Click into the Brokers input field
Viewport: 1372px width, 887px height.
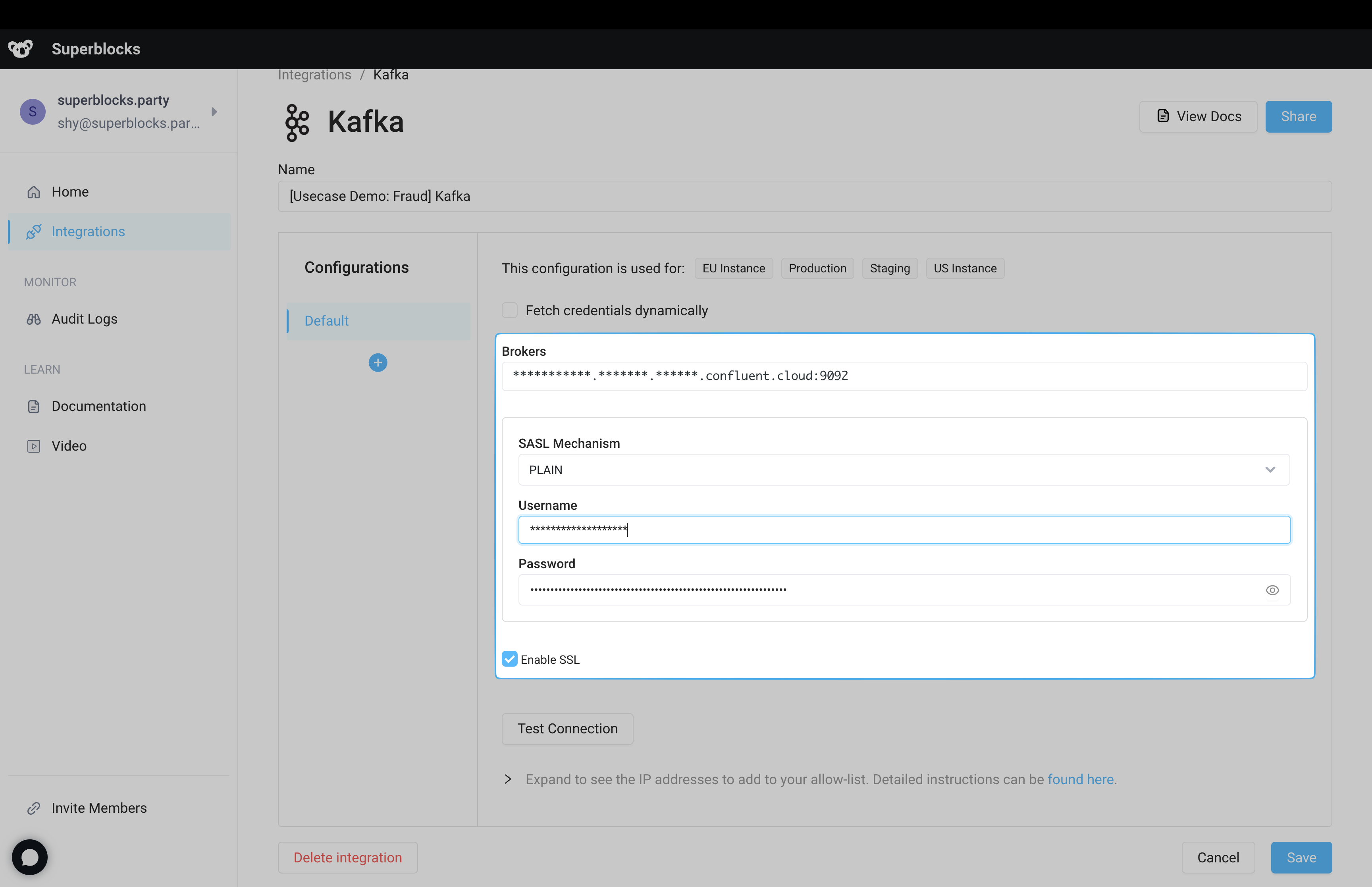[x=904, y=376]
